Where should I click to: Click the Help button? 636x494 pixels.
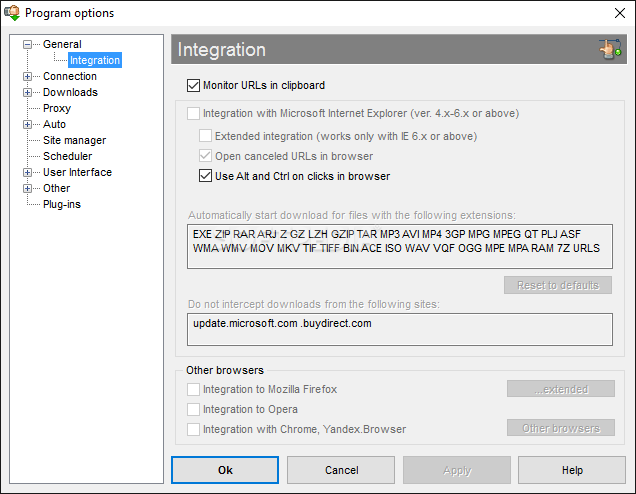point(572,470)
